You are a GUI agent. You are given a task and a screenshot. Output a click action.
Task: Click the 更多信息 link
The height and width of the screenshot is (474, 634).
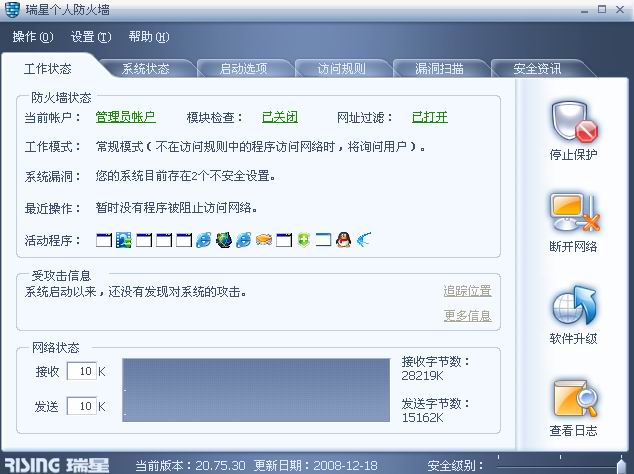click(467, 315)
